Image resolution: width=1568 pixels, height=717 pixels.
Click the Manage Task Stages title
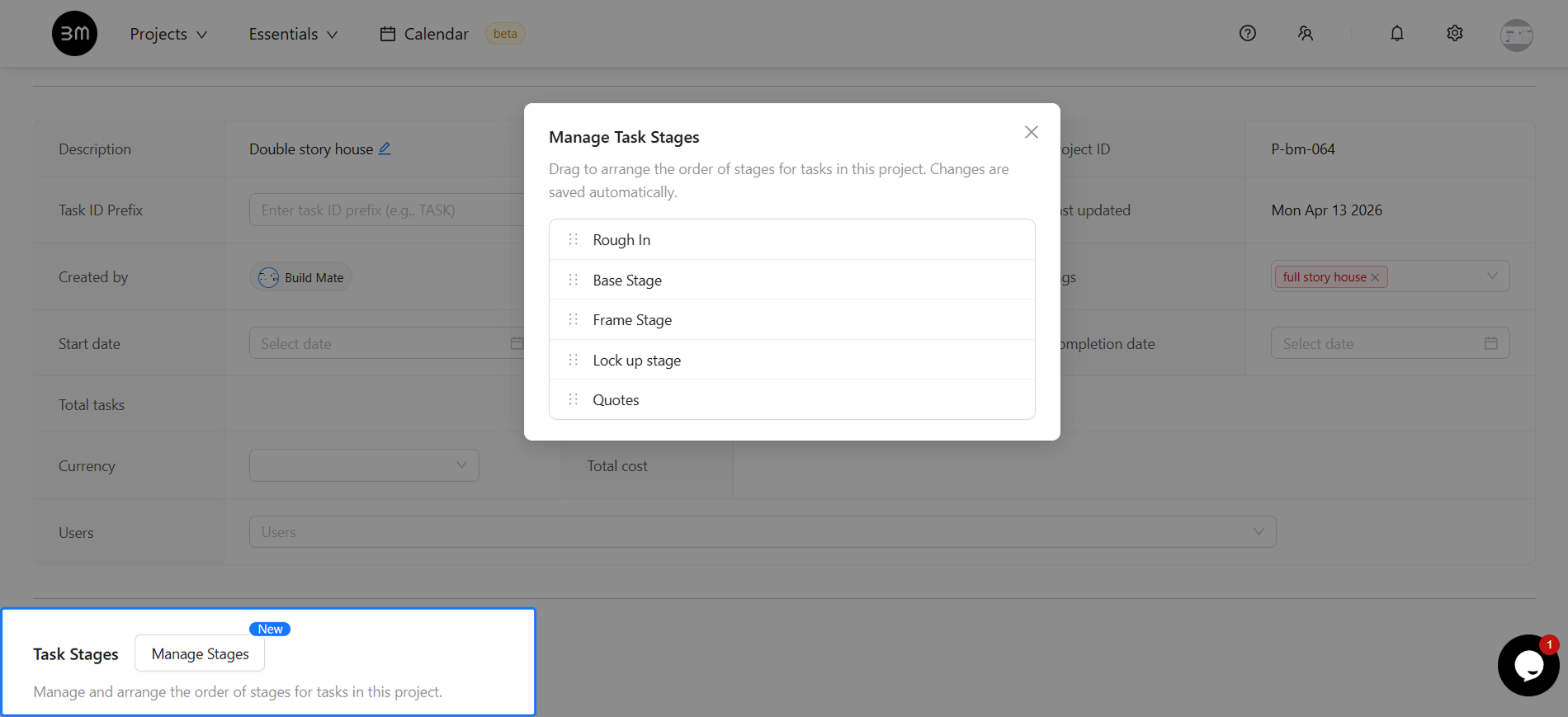pyautogui.click(x=624, y=137)
